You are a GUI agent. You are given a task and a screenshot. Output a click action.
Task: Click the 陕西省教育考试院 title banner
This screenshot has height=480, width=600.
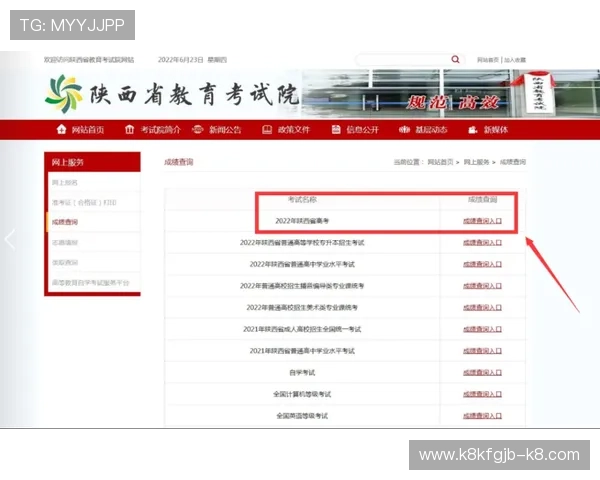point(194,95)
